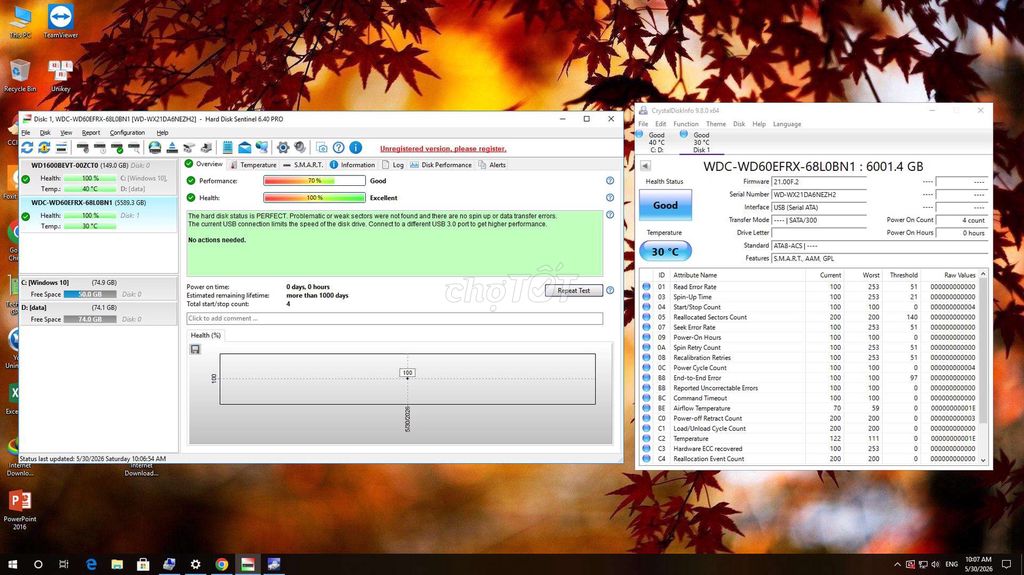Click the help icon beside Health Excellent
The width and height of the screenshot is (1024, 575).
(610, 197)
